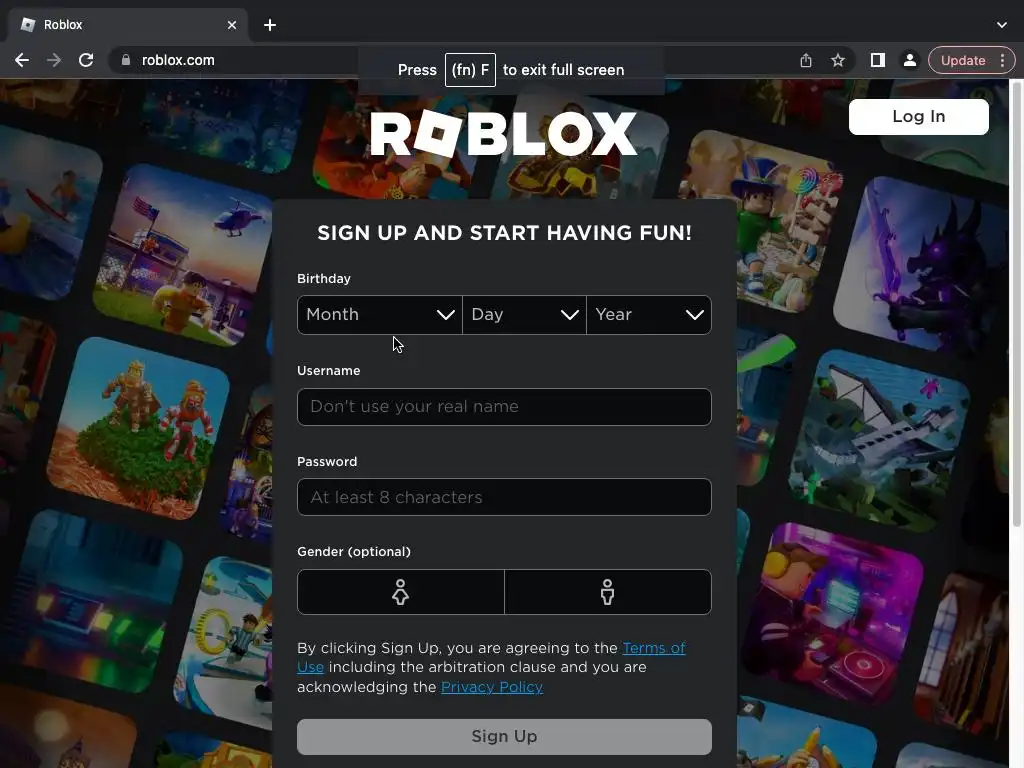Click the Sign Up button
The height and width of the screenshot is (768, 1024).
(x=504, y=737)
